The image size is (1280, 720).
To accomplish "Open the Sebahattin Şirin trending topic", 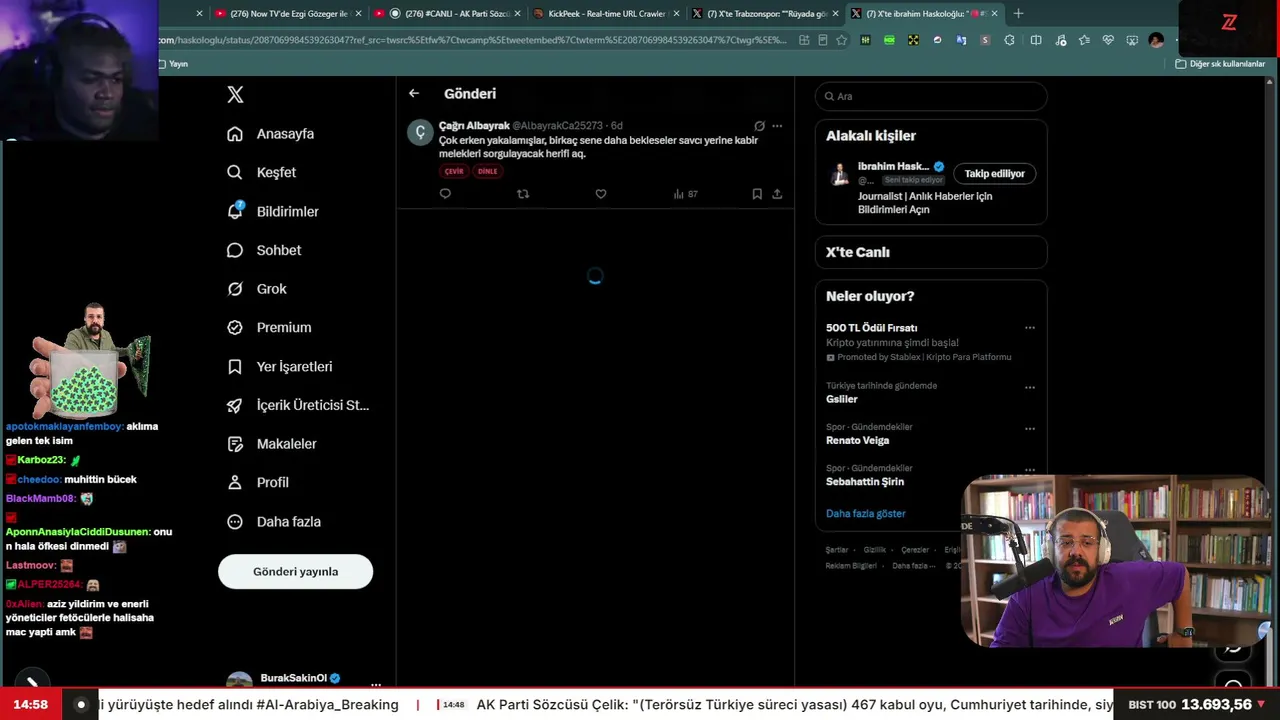I will 865,482.
